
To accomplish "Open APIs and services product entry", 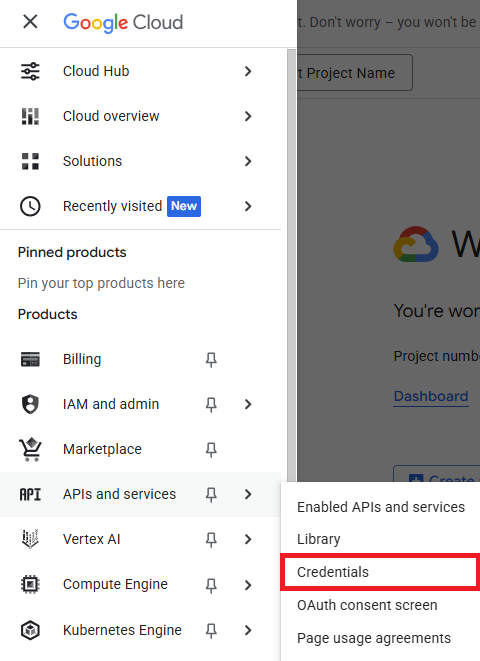I will pos(140,494).
